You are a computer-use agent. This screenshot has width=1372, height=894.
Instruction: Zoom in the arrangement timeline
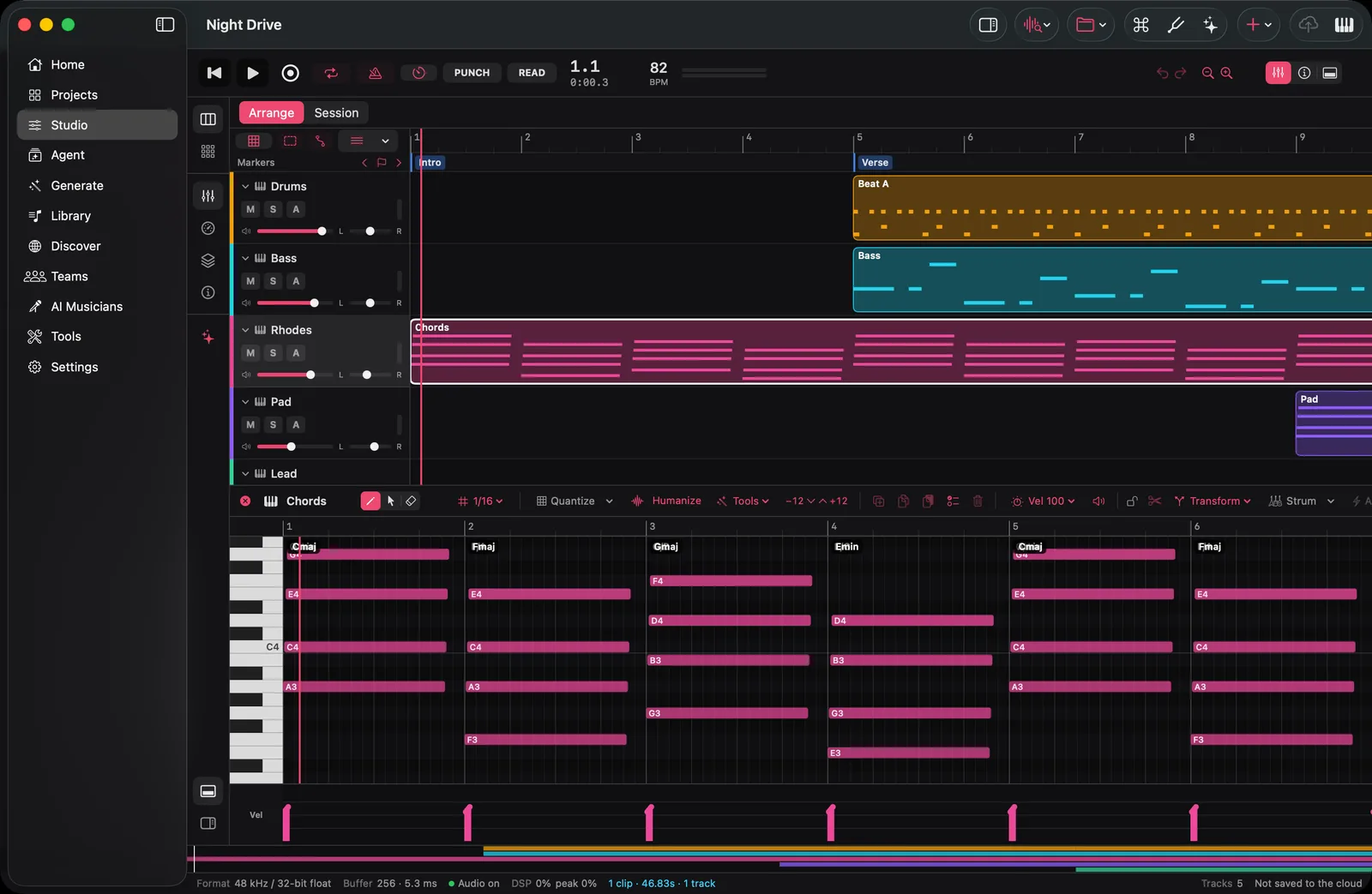point(1226,73)
